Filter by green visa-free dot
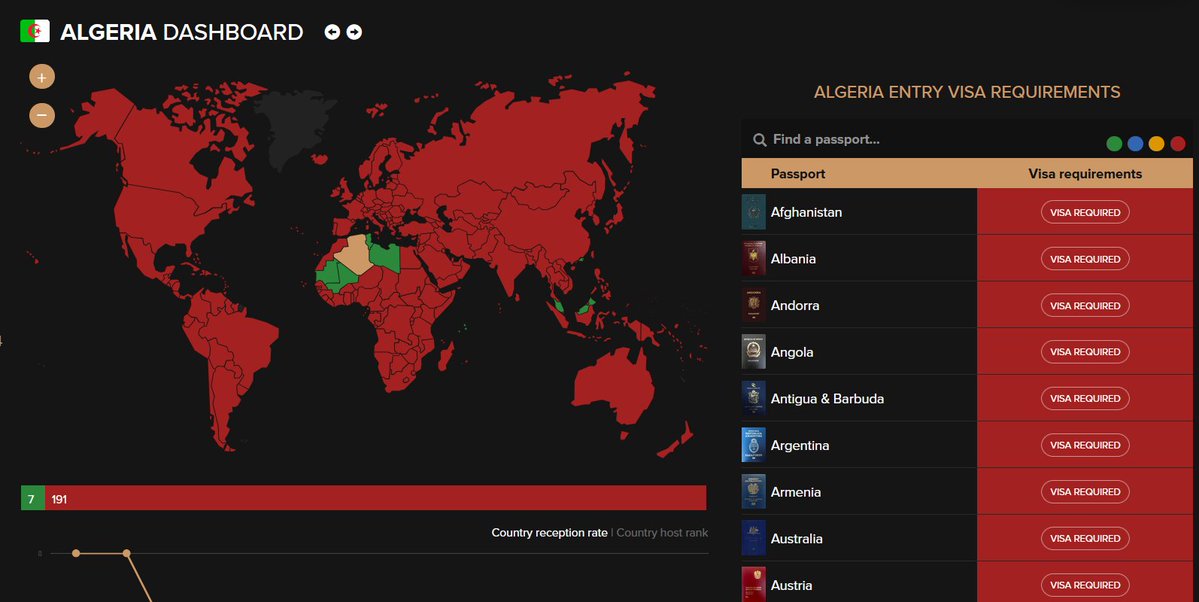Image resolution: width=1199 pixels, height=602 pixels. (1114, 143)
